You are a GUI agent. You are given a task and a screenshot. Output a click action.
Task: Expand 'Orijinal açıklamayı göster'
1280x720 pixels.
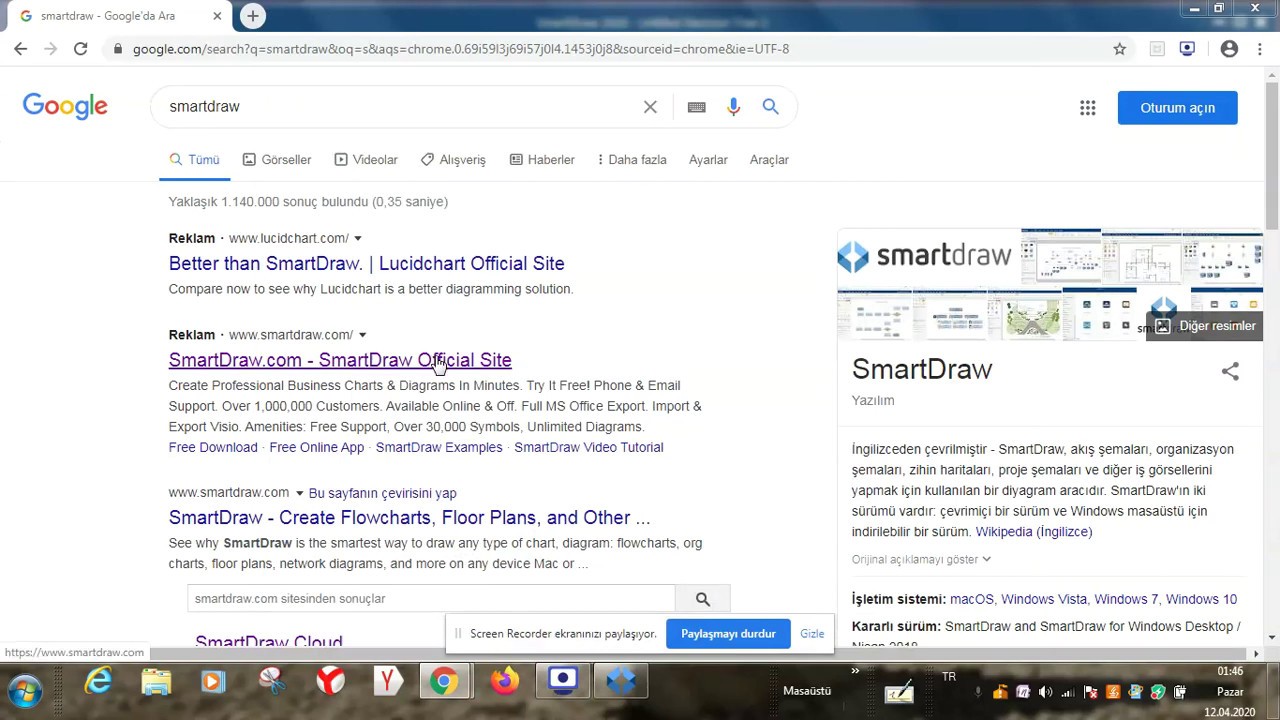tap(921, 560)
